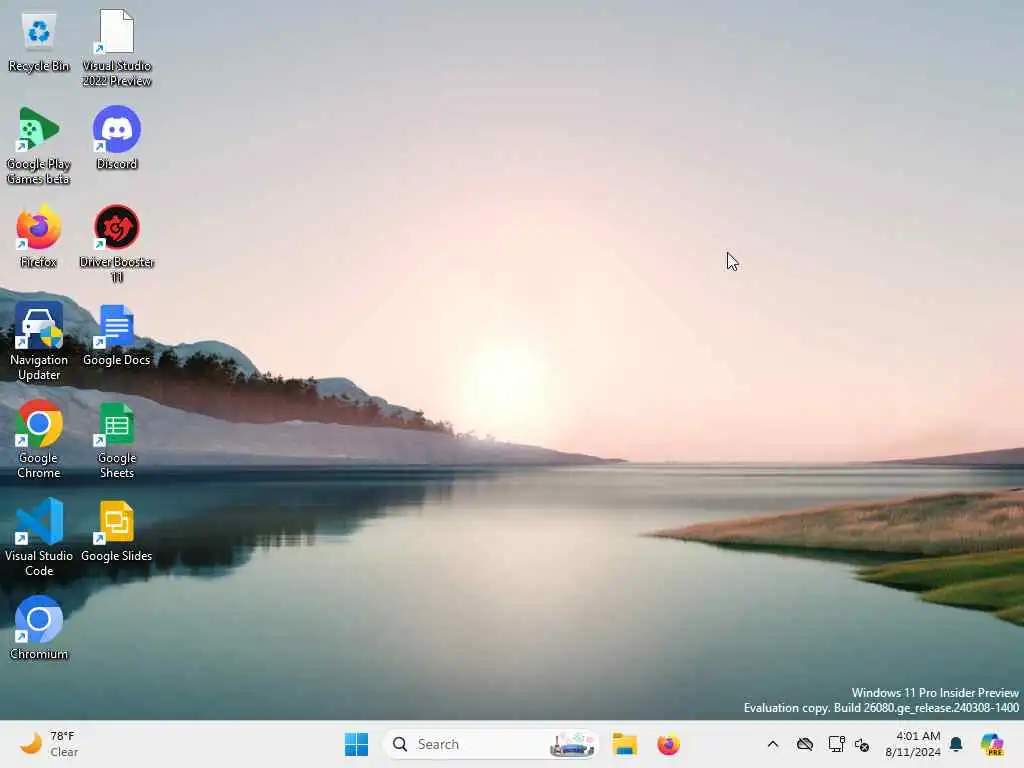Open the Windows Start menu
The image size is (1024, 768).
tap(356, 744)
